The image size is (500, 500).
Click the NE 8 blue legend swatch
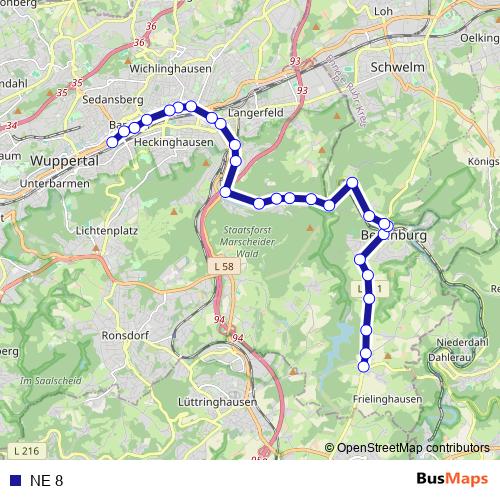click(16, 480)
